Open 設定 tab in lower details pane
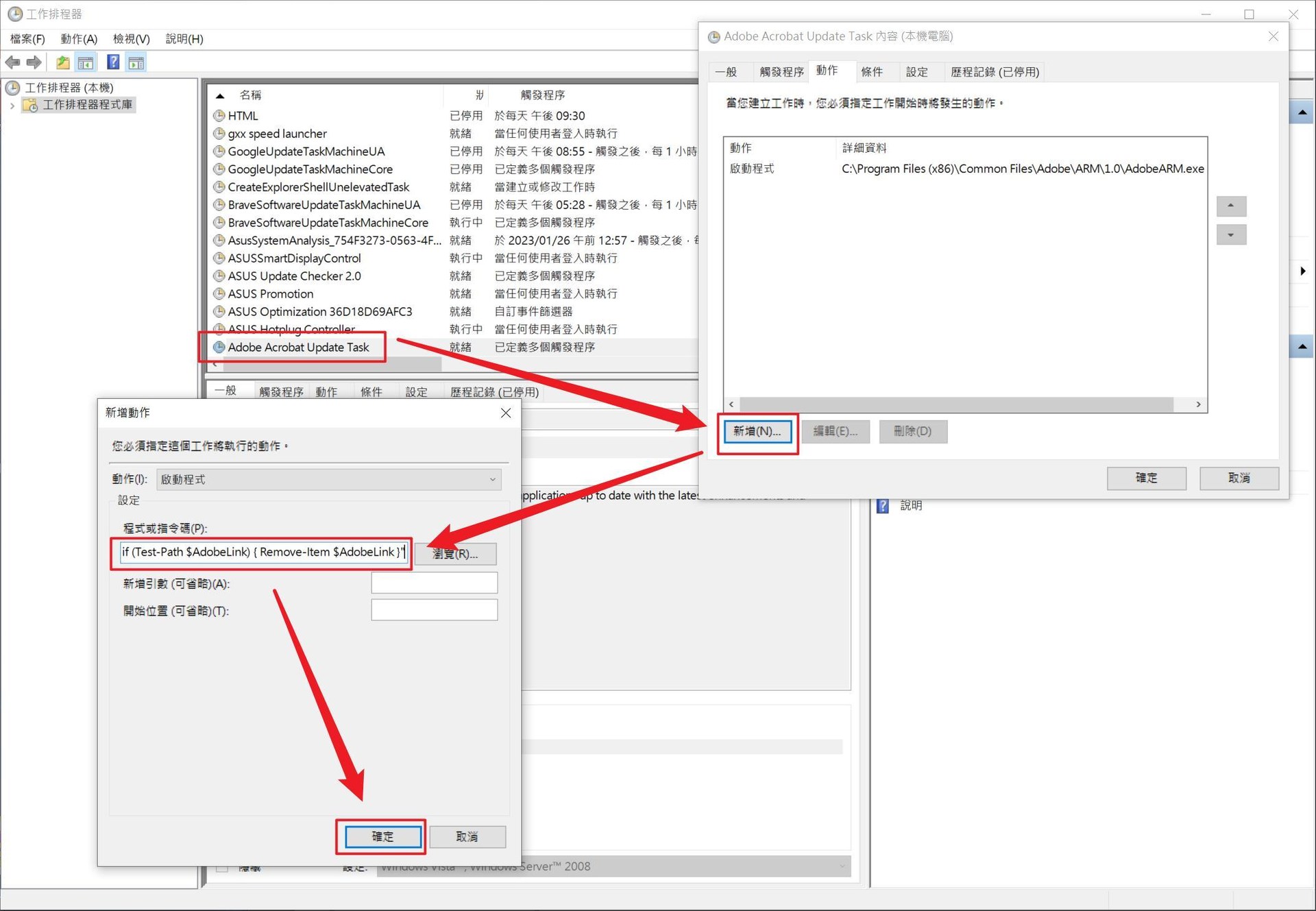Image resolution: width=1316 pixels, height=911 pixels. [x=416, y=392]
